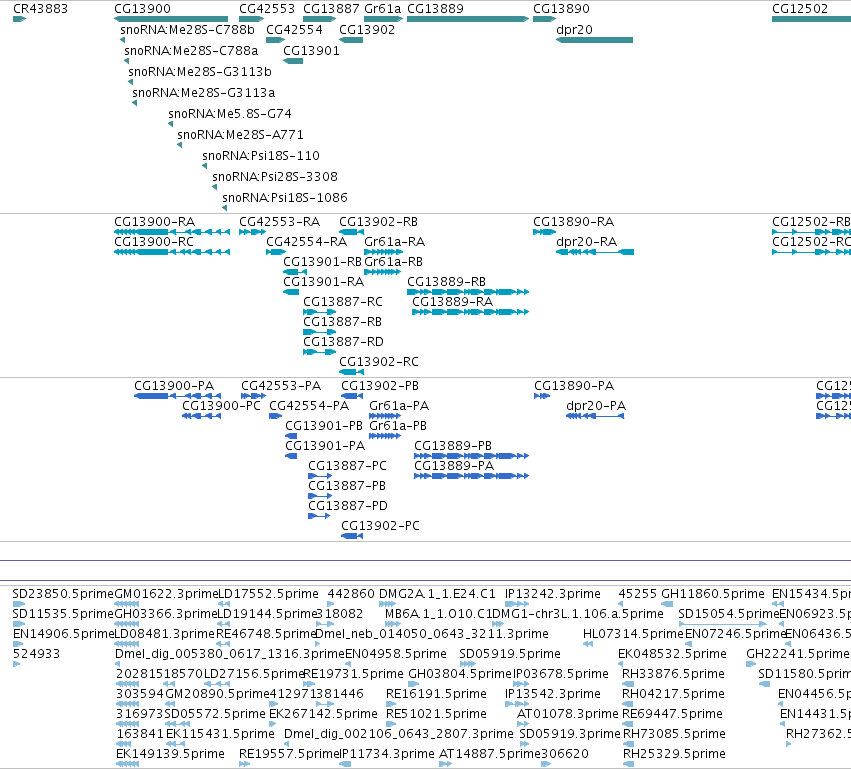The width and height of the screenshot is (851, 769).
Task: Select CG13902-PC protein label
Action: point(380,526)
